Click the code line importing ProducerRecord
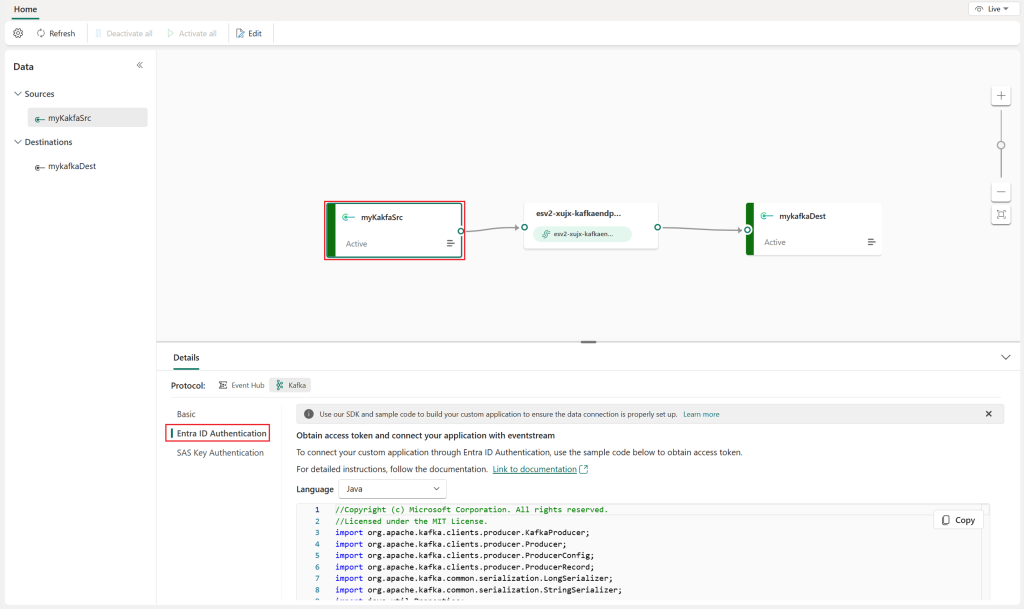This screenshot has width=1024, height=609. point(465,567)
